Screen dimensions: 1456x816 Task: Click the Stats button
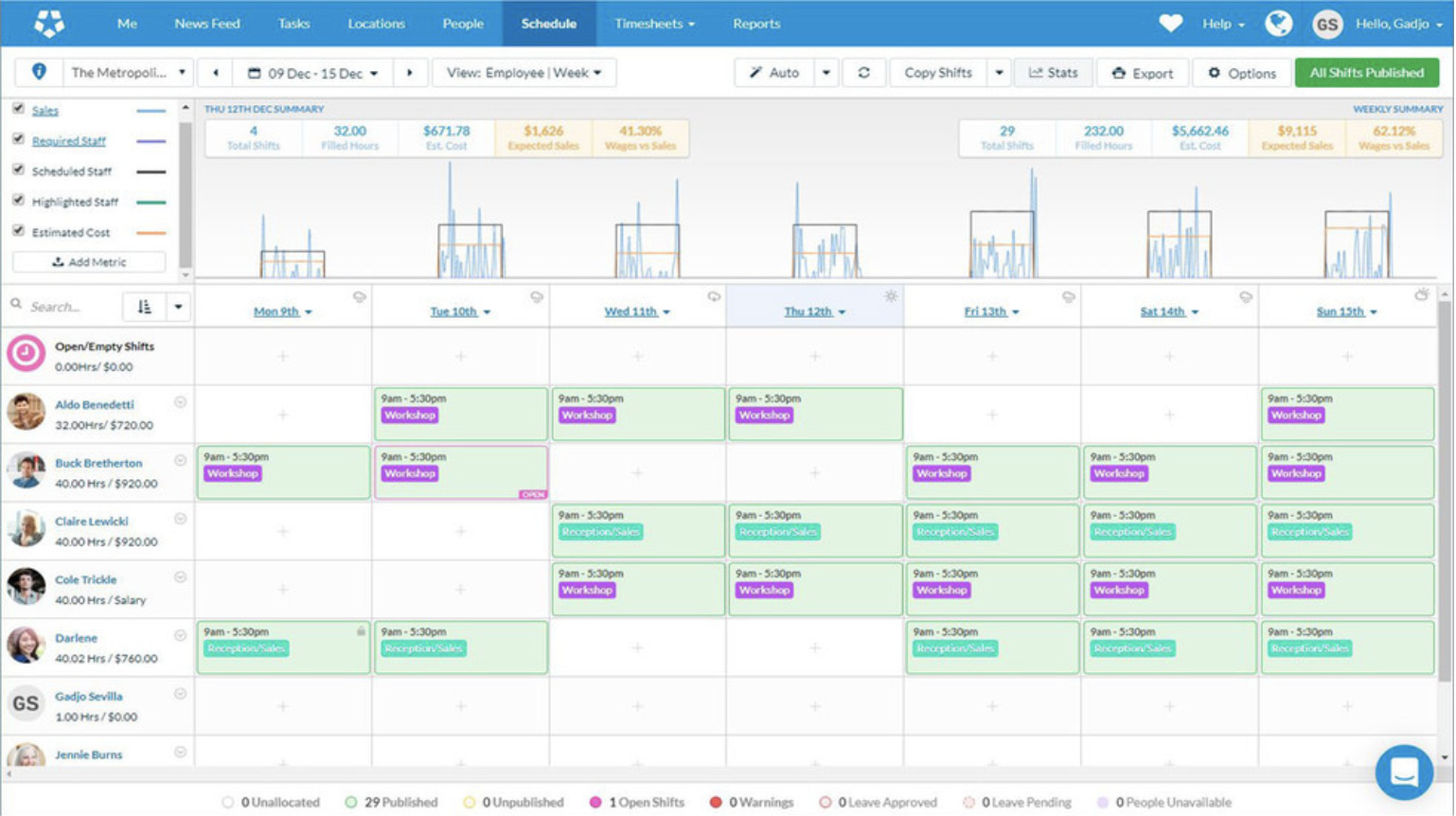click(x=1053, y=73)
